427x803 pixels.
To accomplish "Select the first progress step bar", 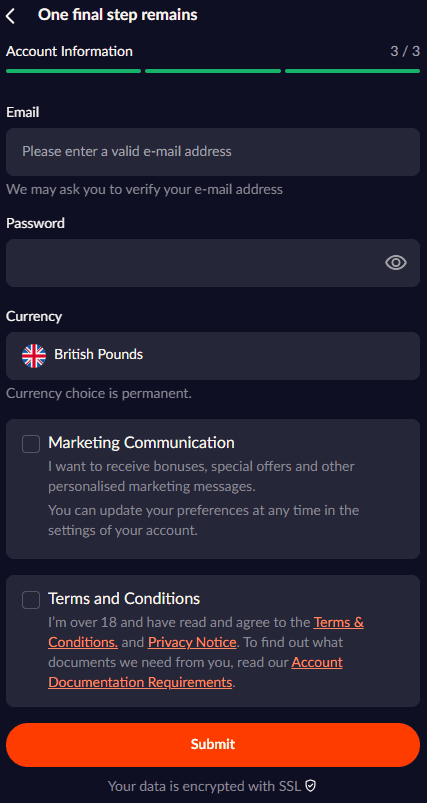I will point(73,71).
